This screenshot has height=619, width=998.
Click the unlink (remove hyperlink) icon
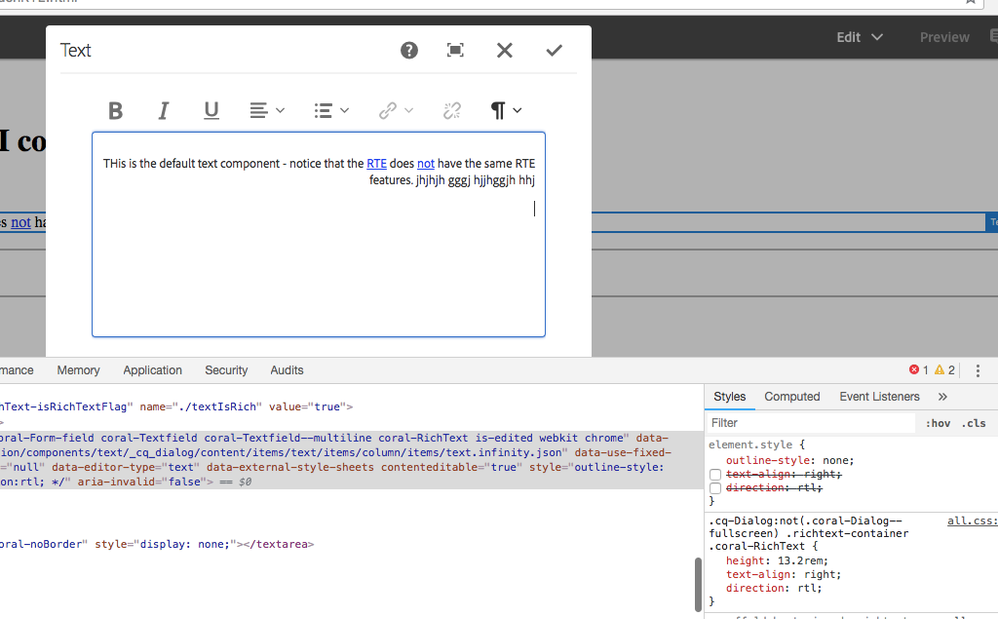452,111
